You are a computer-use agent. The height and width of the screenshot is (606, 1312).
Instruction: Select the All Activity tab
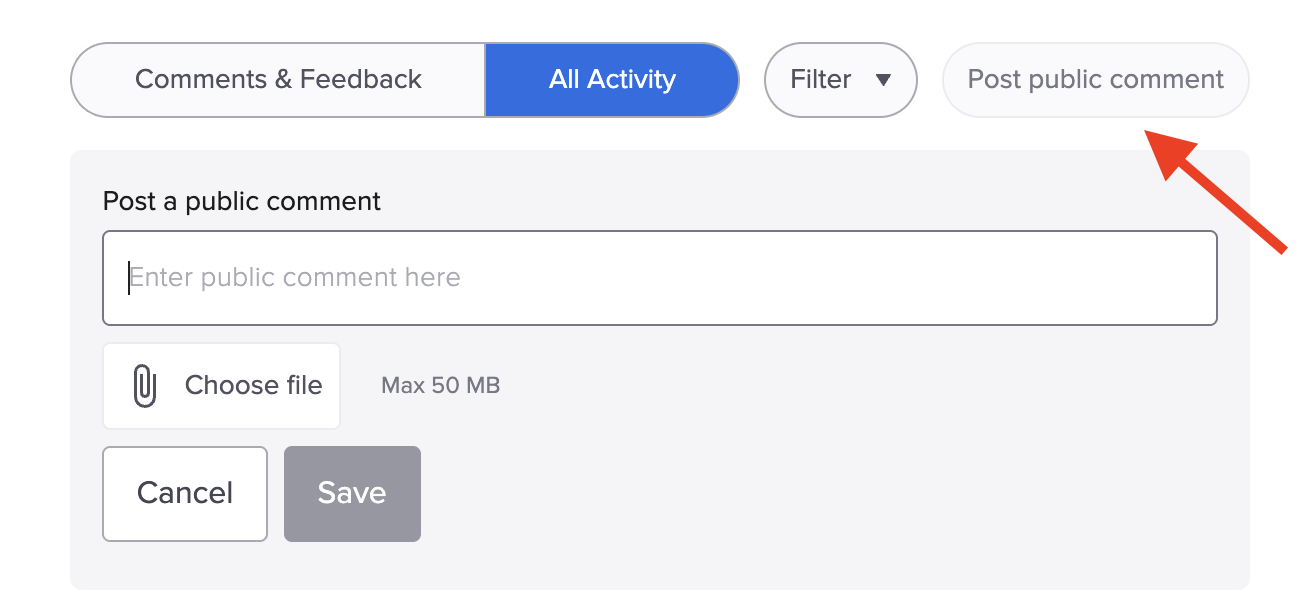tap(612, 80)
